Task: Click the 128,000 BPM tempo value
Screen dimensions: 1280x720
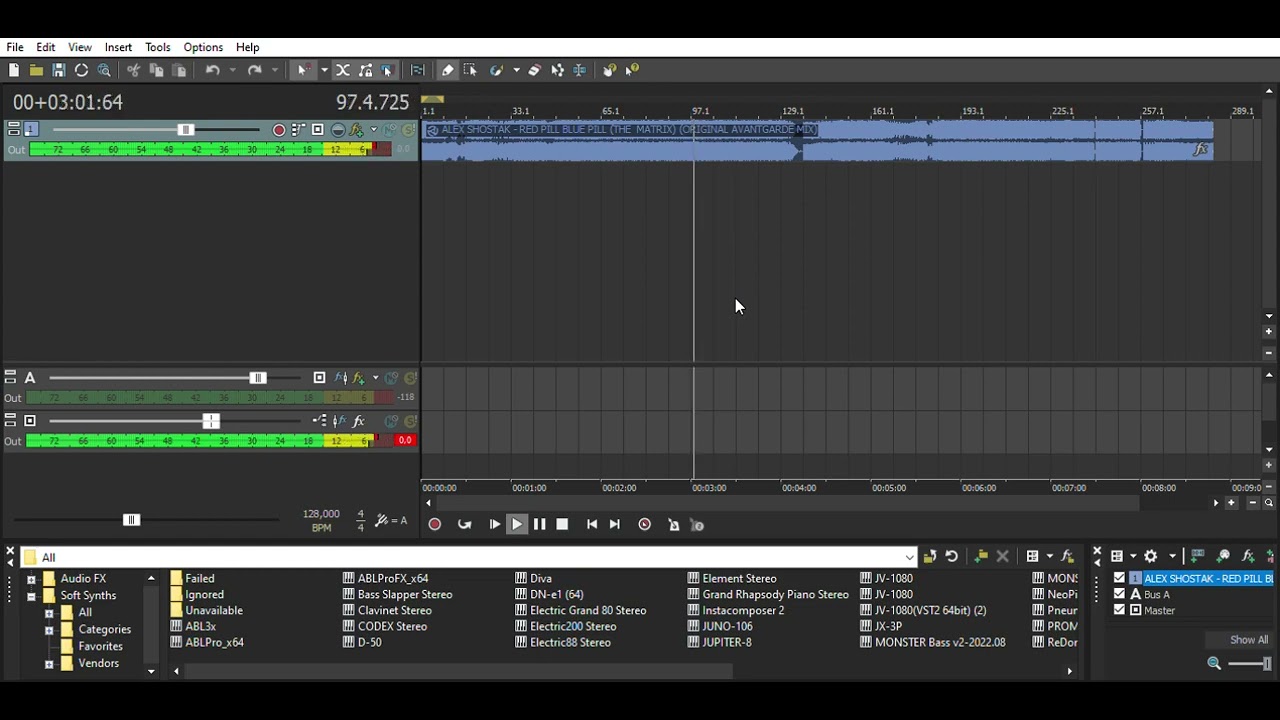Action: (321, 514)
